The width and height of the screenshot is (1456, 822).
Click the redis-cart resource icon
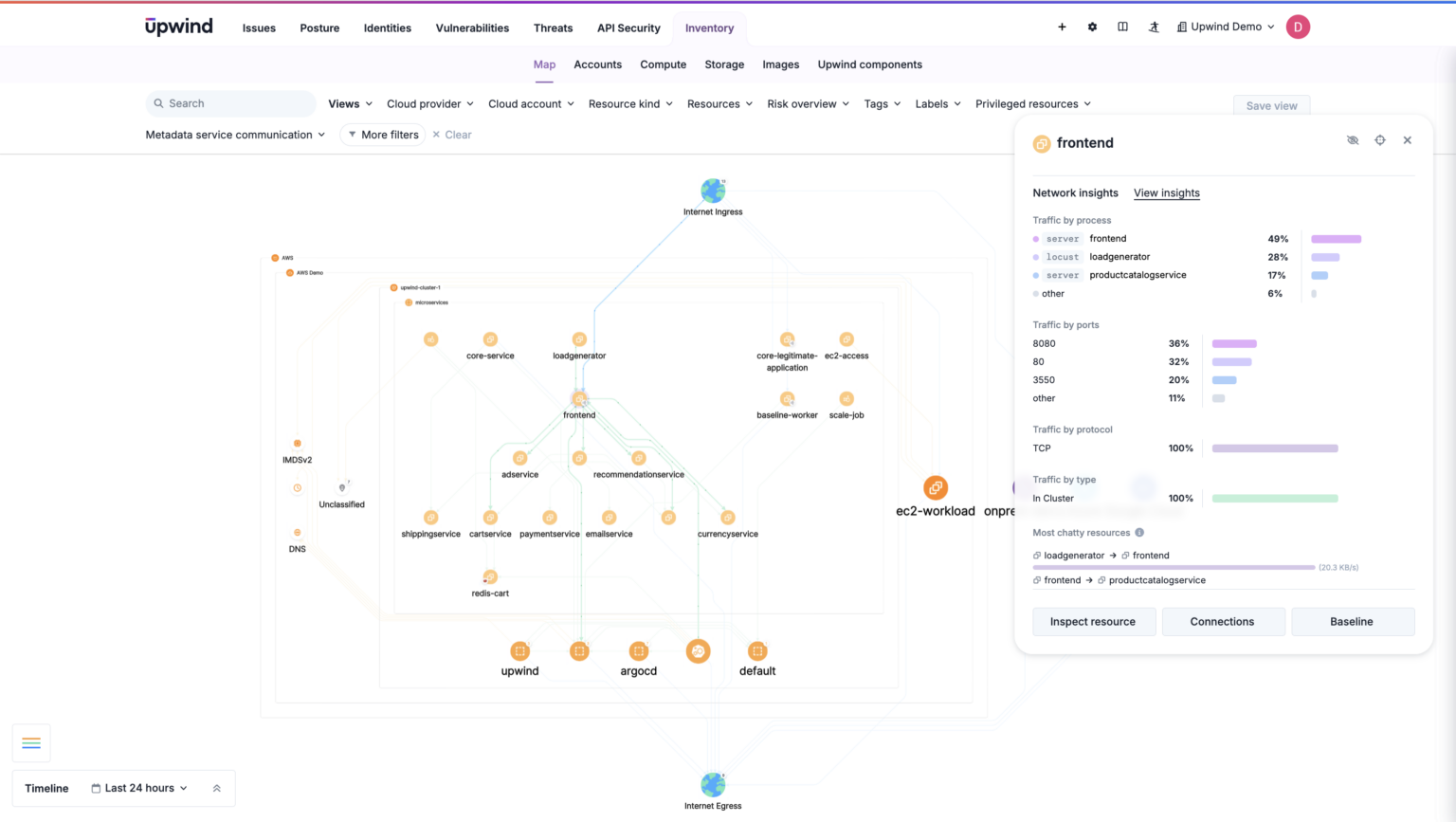[490, 576]
